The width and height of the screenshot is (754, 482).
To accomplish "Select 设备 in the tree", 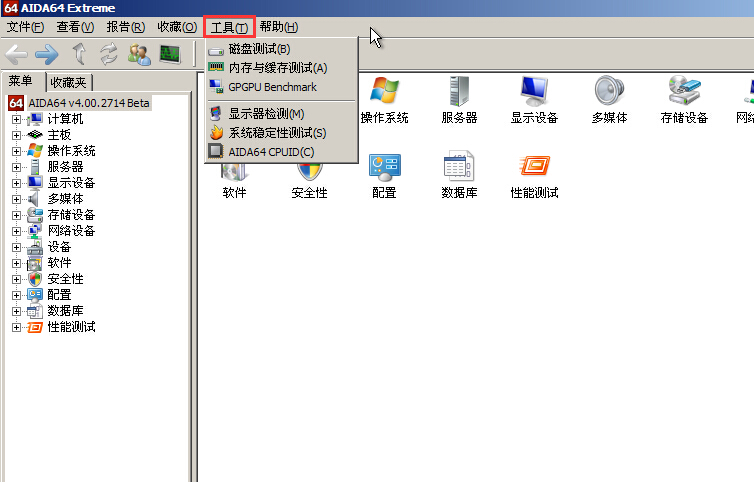I will pyautogui.click(x=59, y=247).
